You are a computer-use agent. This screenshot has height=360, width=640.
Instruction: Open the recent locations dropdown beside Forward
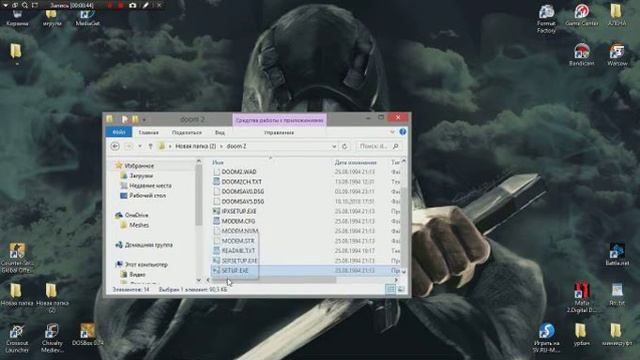coord(140,146)
